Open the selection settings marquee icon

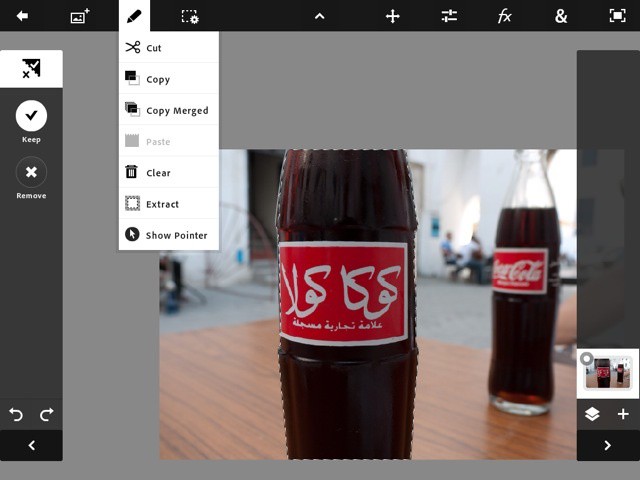click(x=189, y=16)
